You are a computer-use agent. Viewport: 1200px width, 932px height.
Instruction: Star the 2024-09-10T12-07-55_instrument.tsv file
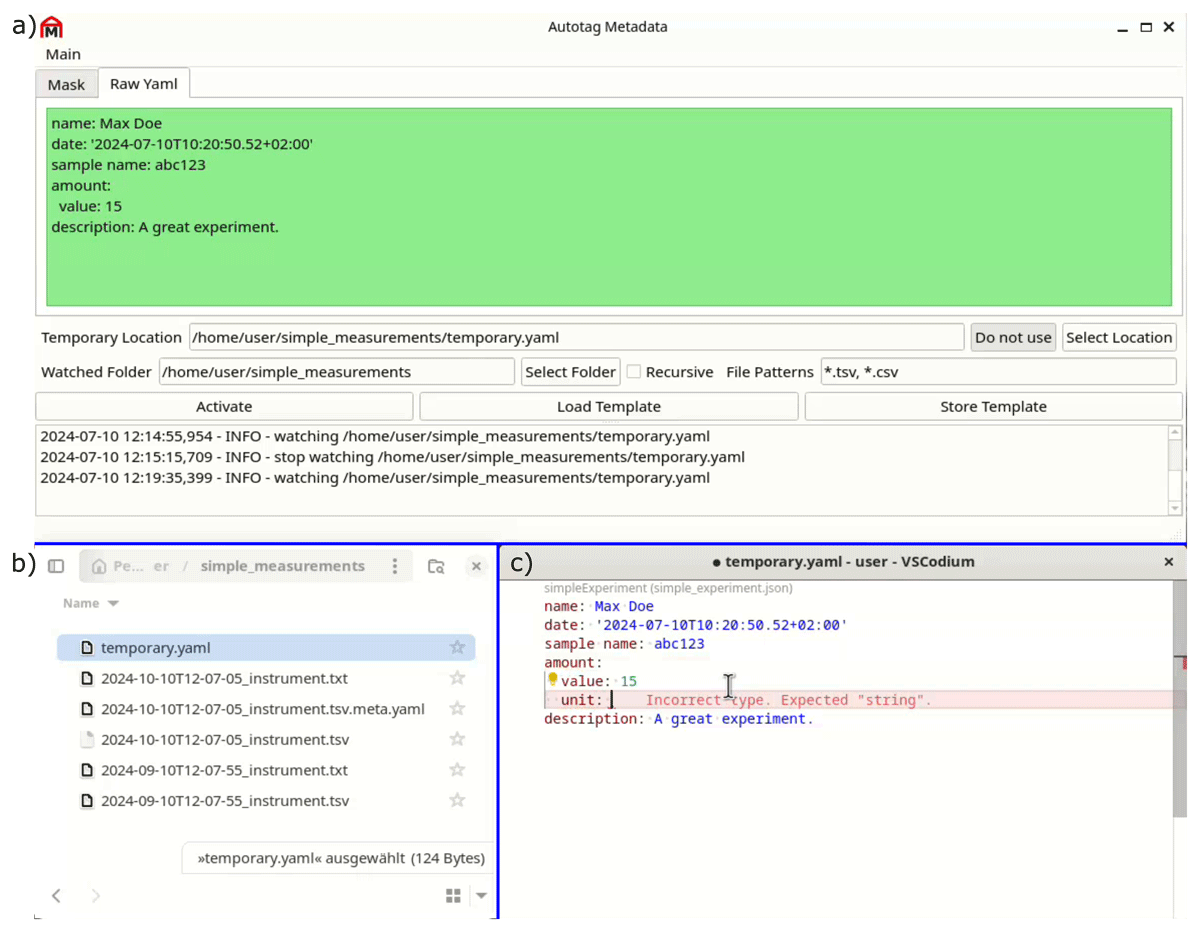pyautogui.click(x=457, y=801)
